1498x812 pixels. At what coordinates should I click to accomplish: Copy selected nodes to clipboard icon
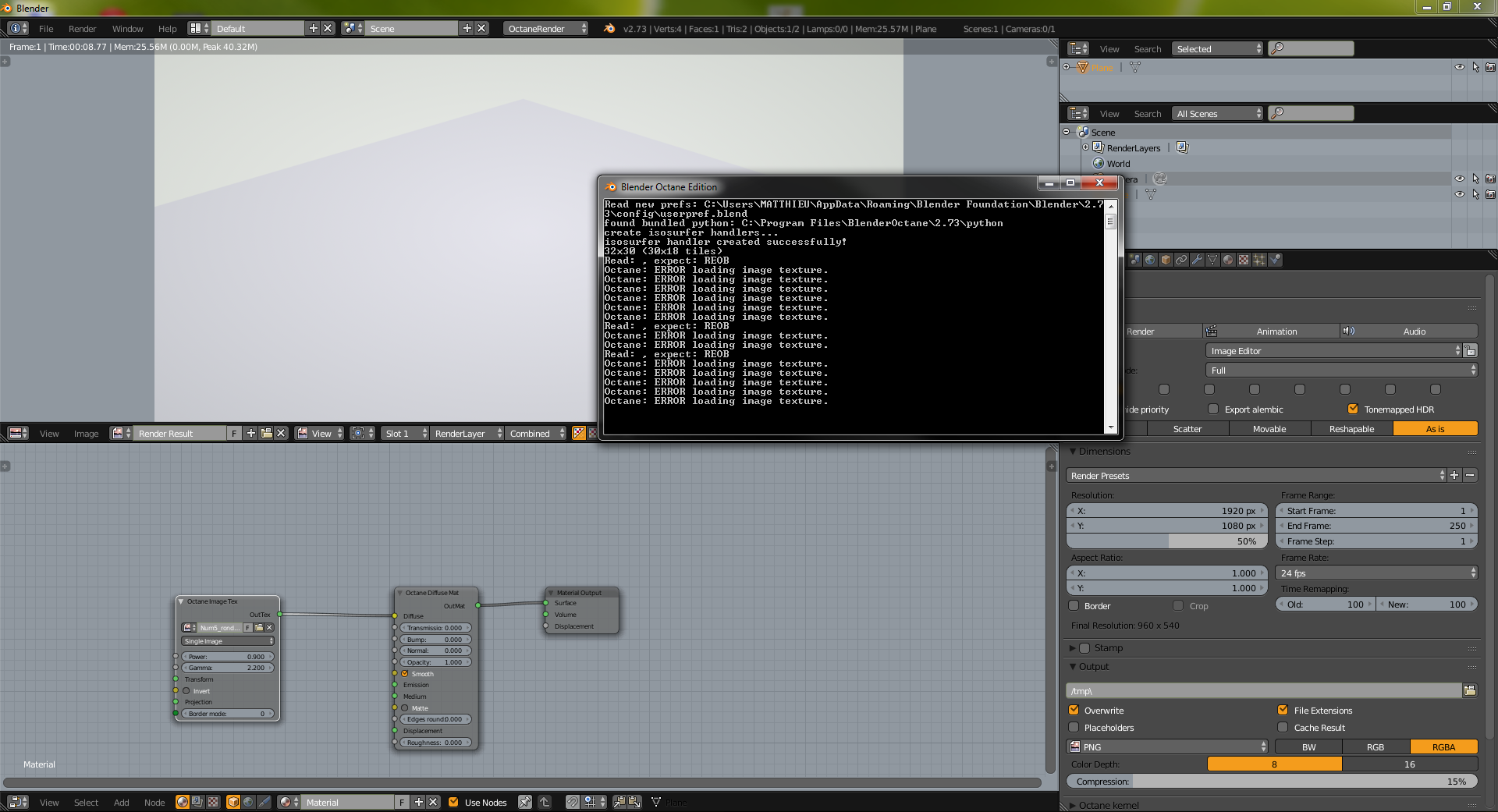619,802
